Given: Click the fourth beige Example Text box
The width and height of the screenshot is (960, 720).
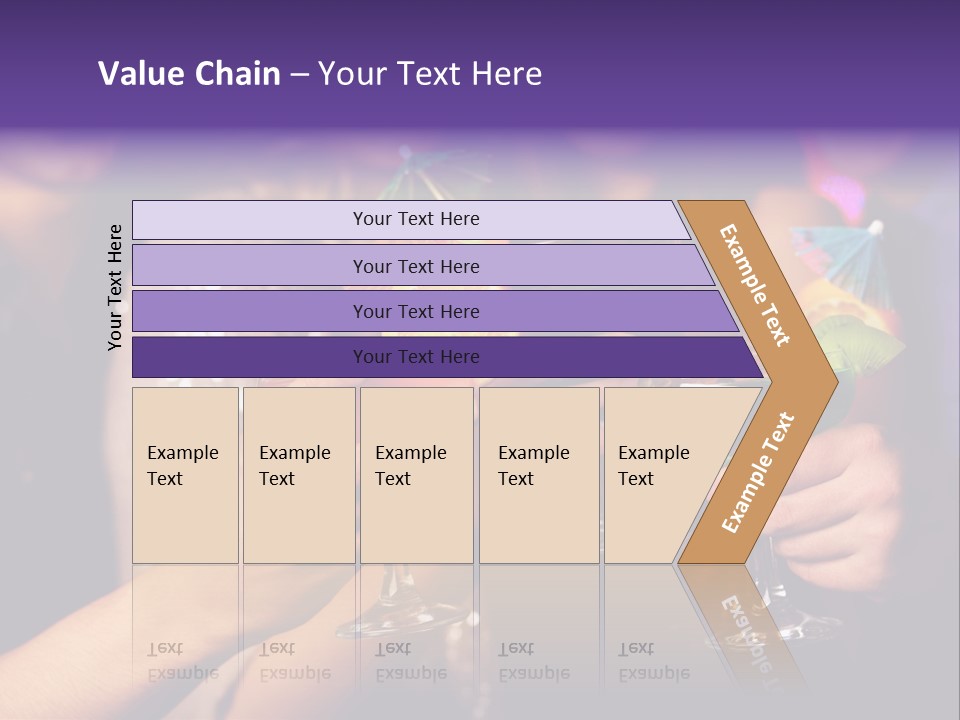Looking at the screenshot, I should pos(538,474).
